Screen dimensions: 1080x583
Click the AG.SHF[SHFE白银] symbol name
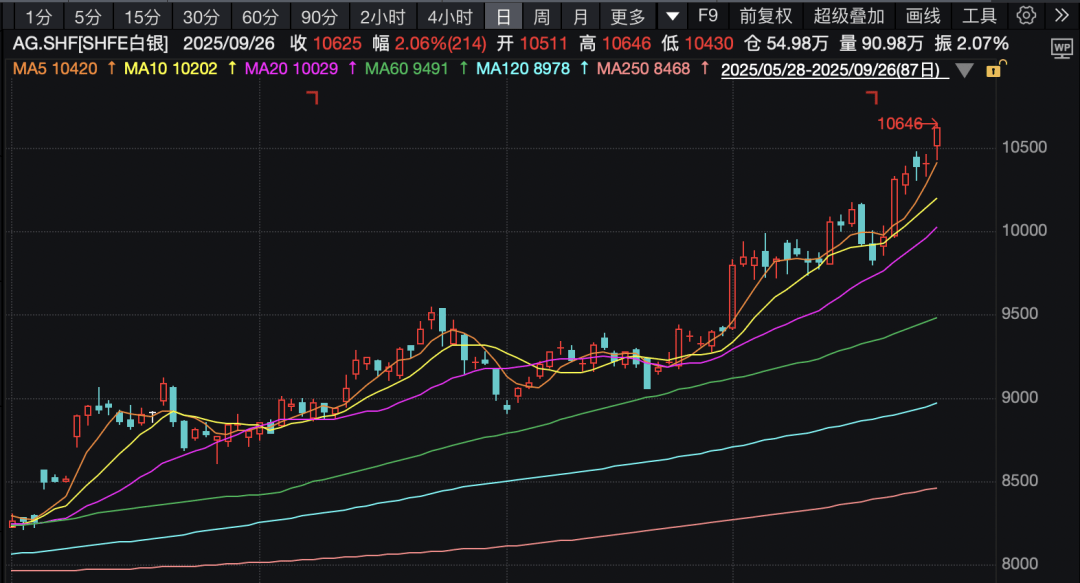tap(90, 44)
